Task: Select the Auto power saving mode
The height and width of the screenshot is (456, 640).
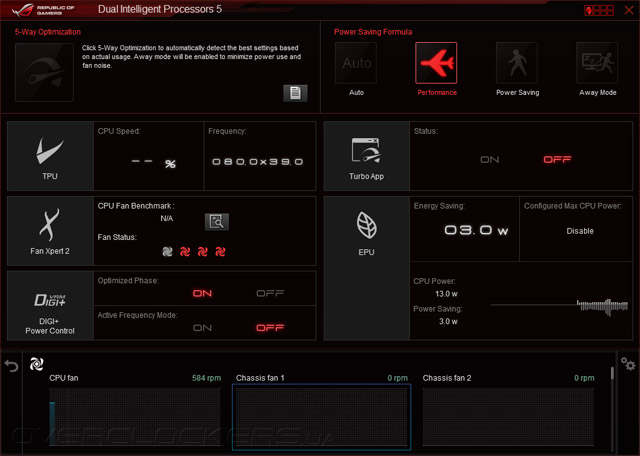Action: [356, 63]
